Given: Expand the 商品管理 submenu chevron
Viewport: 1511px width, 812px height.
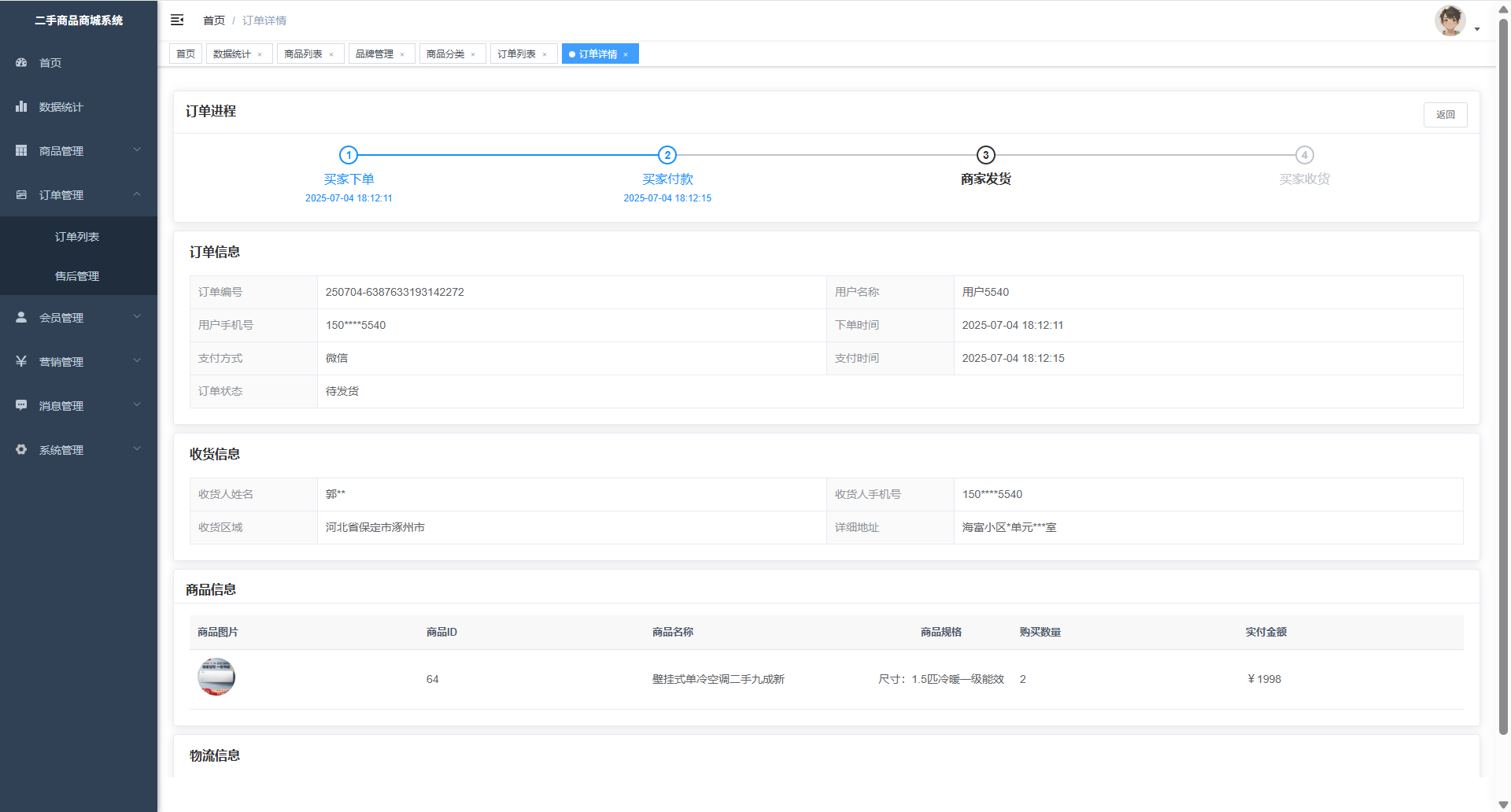Looking at the screenshot, I should [x=137, y=149].
